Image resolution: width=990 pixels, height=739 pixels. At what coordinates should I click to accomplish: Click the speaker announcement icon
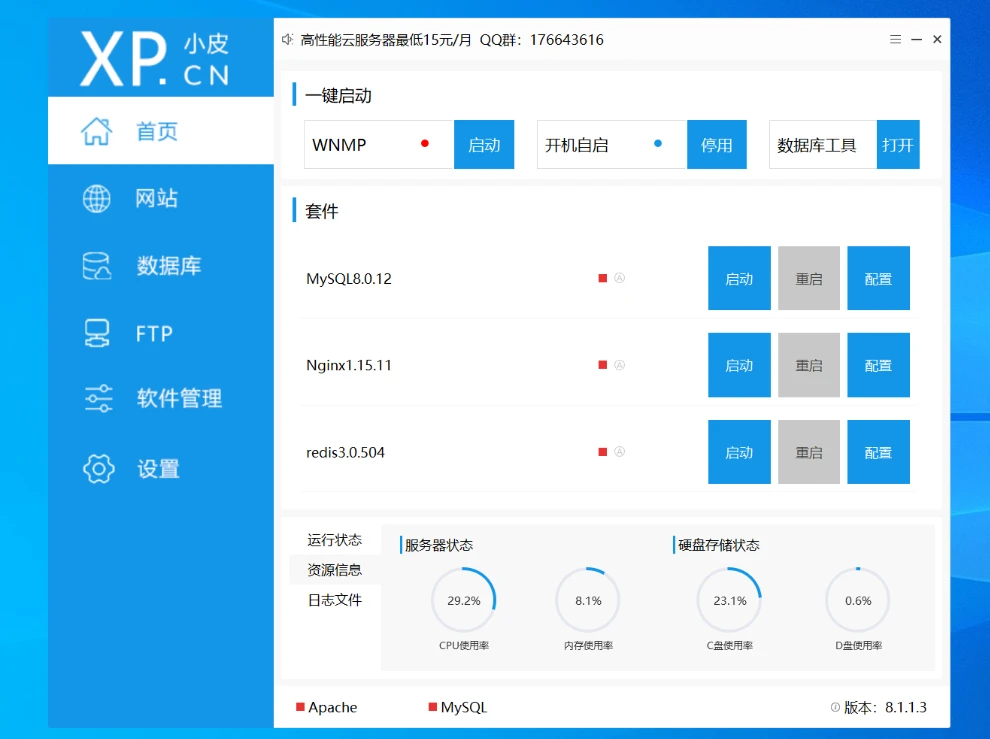[x=287, y=40]
